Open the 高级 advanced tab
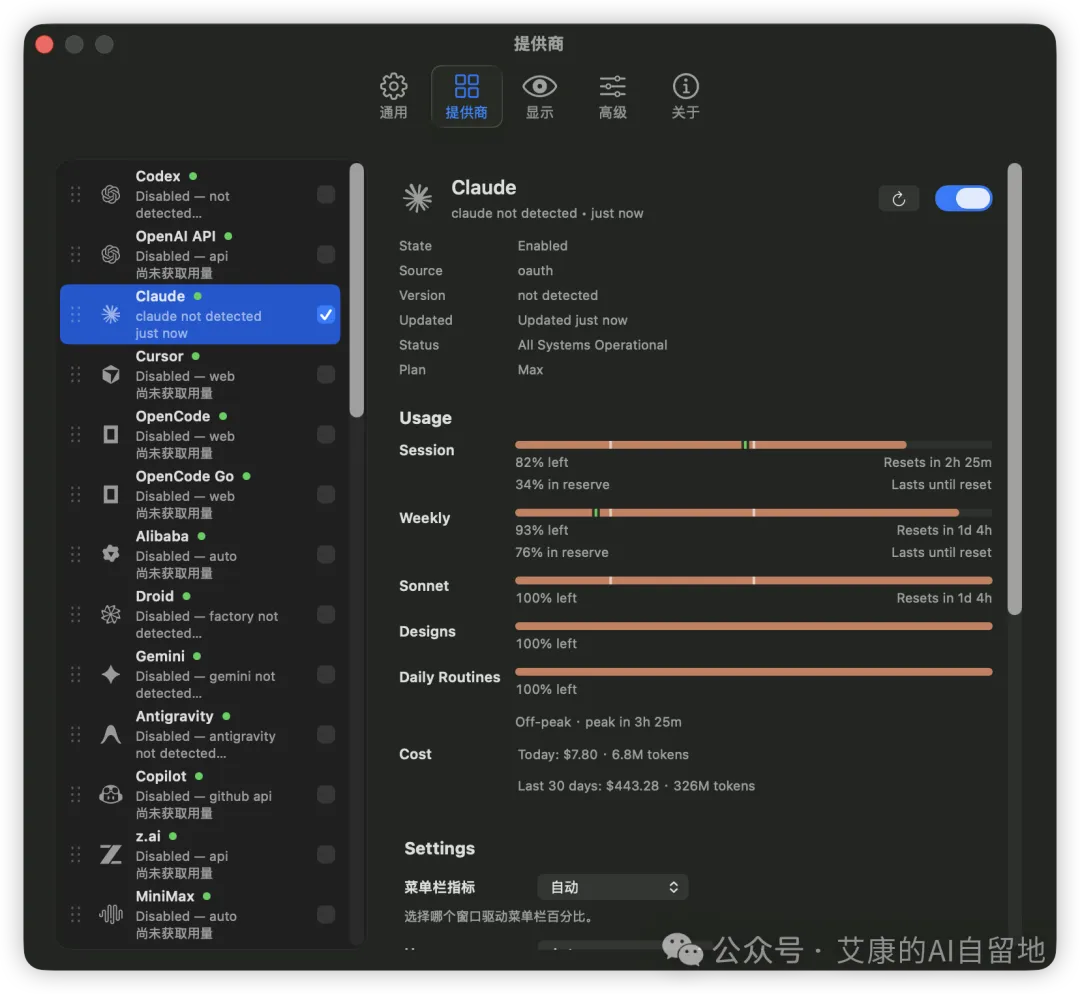Screen dimensions: 1080x994 pyautogui.click(x=612, y=96)
